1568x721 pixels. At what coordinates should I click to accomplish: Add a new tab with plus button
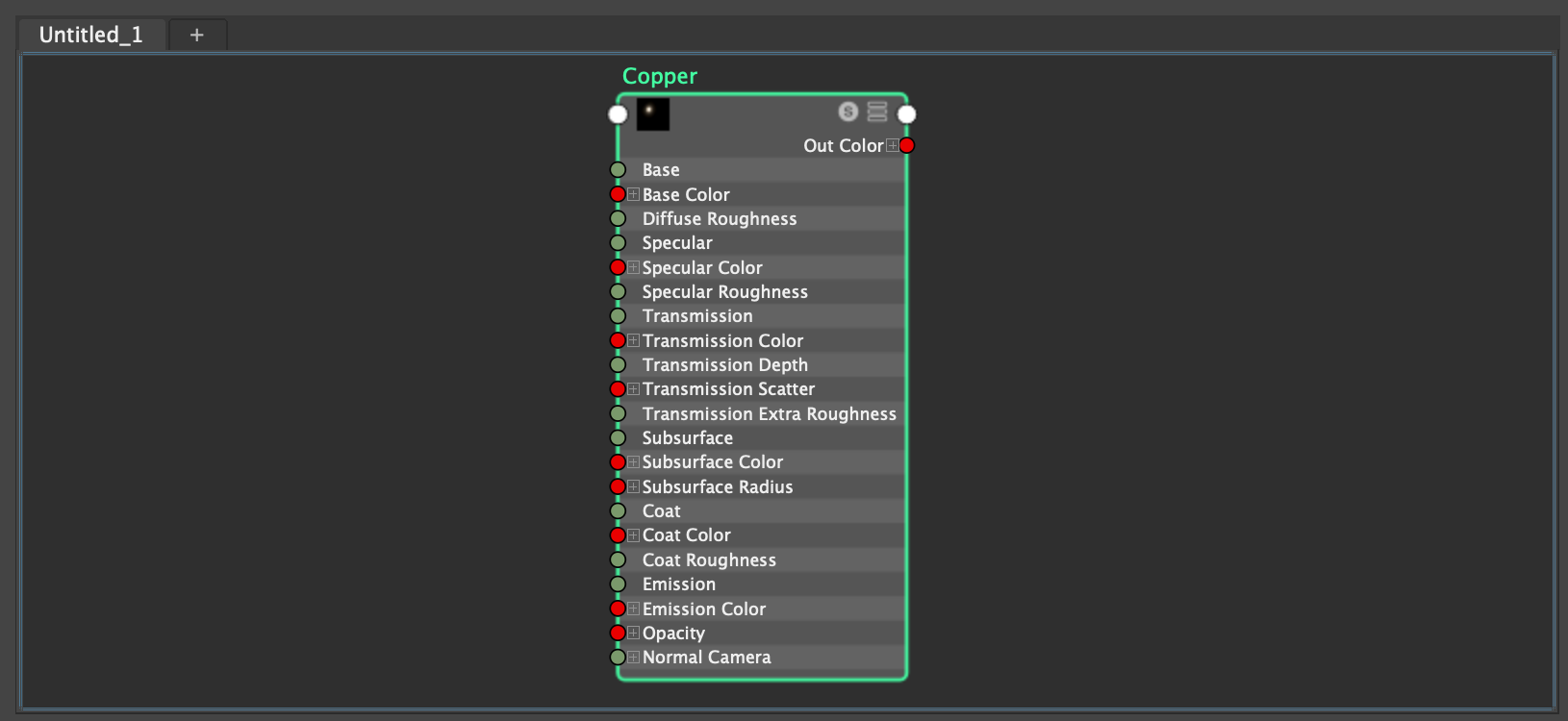point(197,35)
